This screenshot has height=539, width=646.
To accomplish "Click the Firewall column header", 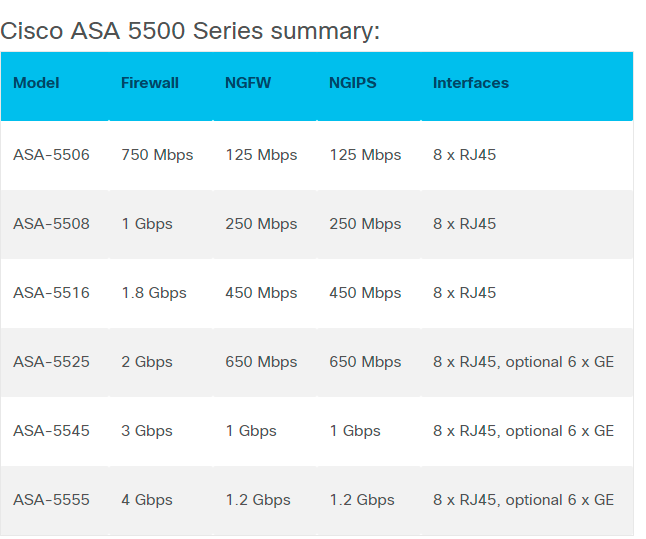I will (150, 83).
